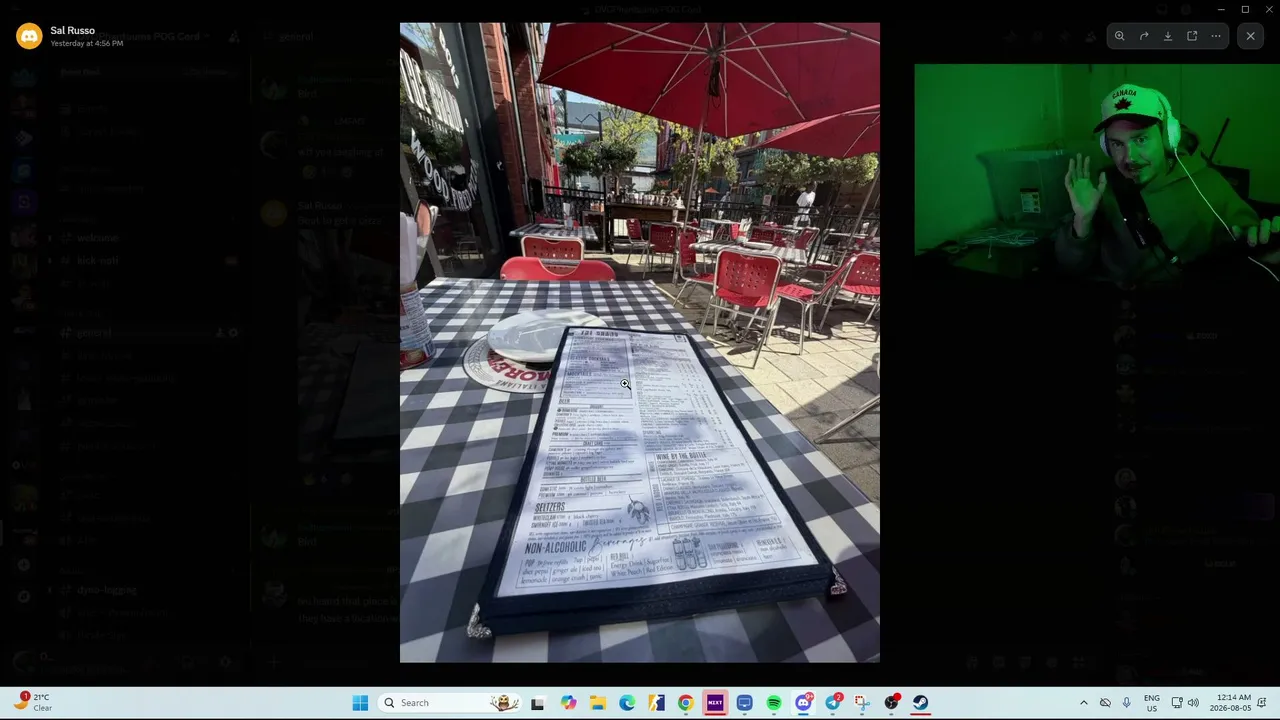Open Snipping Tool from the taskbar

point(862,703)
